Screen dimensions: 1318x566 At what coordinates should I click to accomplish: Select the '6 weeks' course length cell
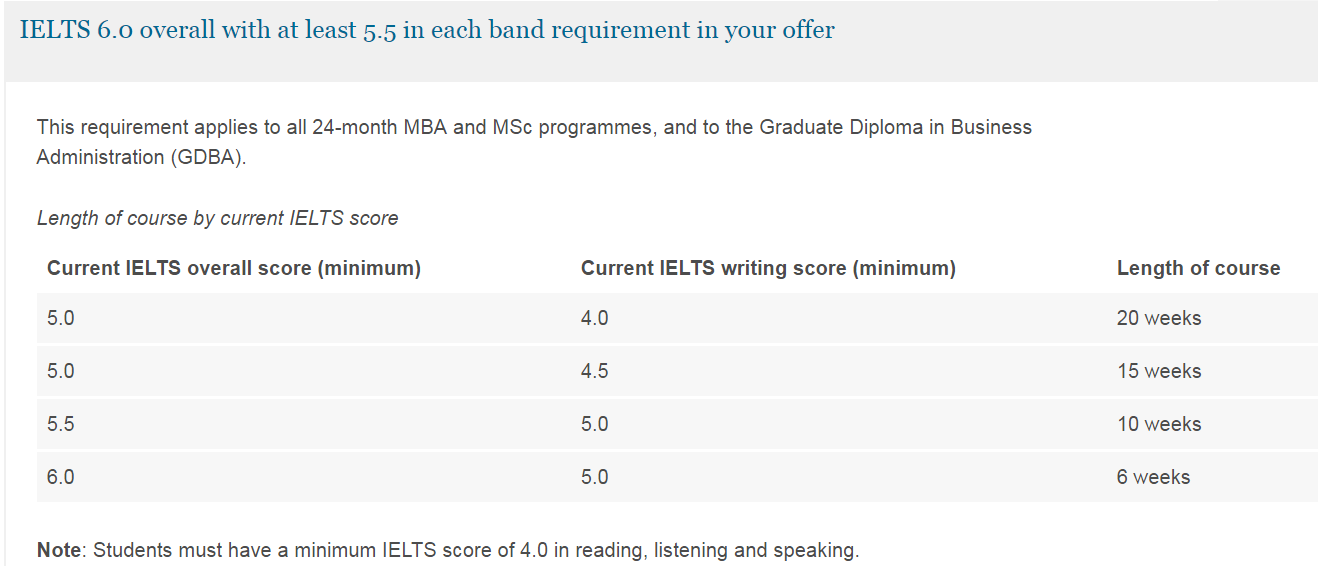(x=1153, y=477)
